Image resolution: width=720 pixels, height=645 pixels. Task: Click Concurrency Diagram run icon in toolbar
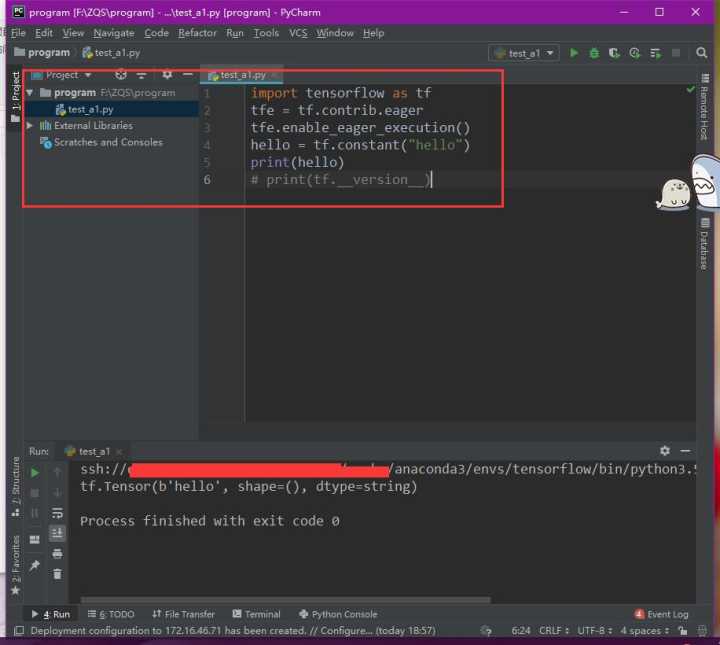pos(656,53)
